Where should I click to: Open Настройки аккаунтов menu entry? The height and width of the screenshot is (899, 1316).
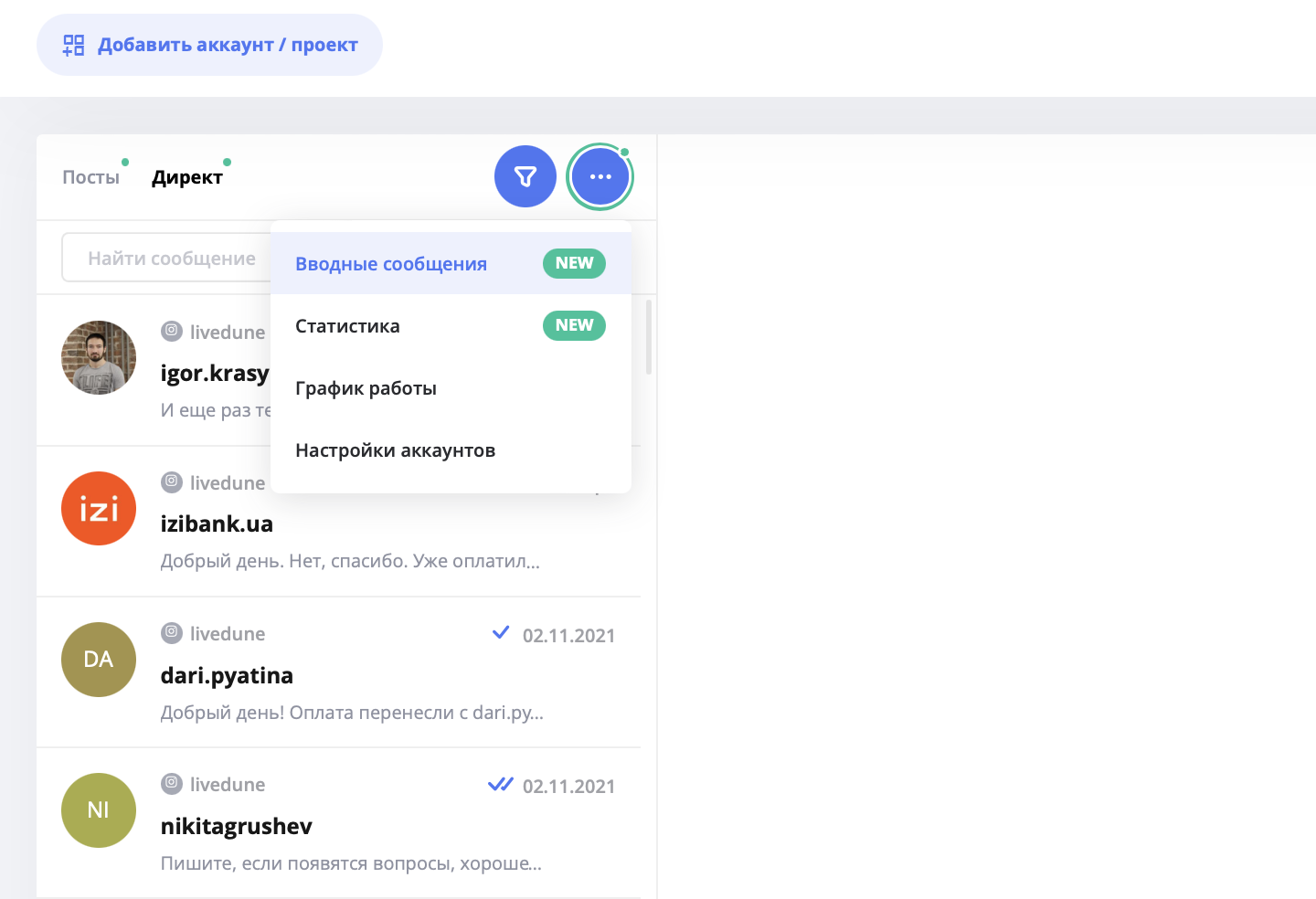tap(451, 449)
